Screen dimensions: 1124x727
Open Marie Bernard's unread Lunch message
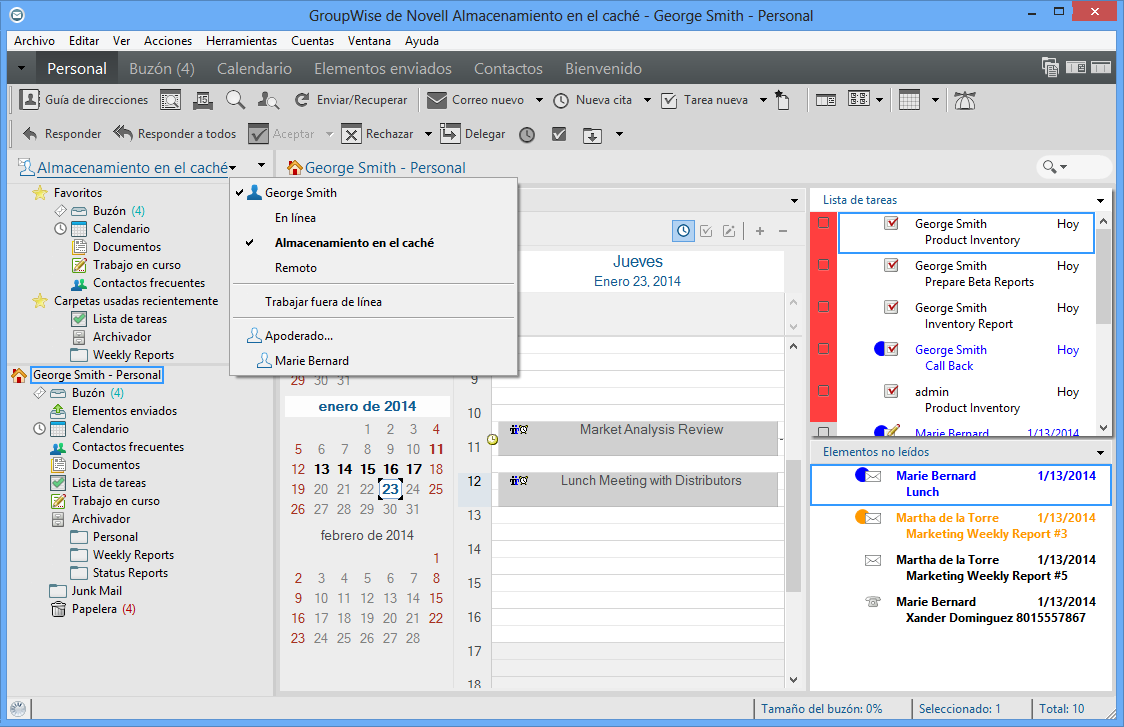(961, 484)
